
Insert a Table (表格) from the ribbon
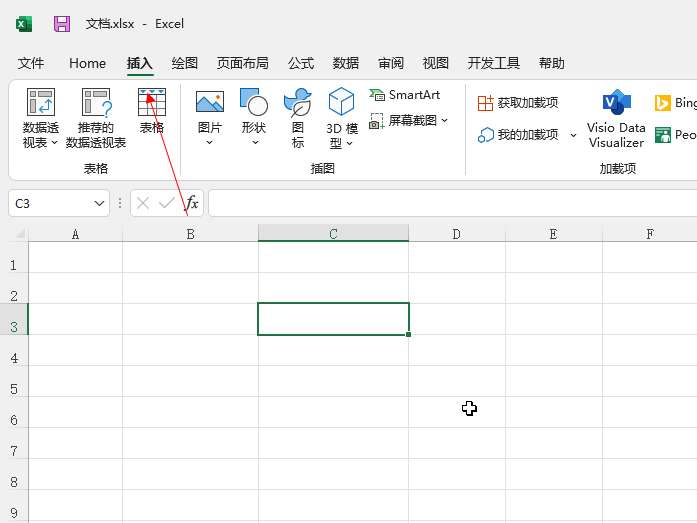[x=152, y=111]
